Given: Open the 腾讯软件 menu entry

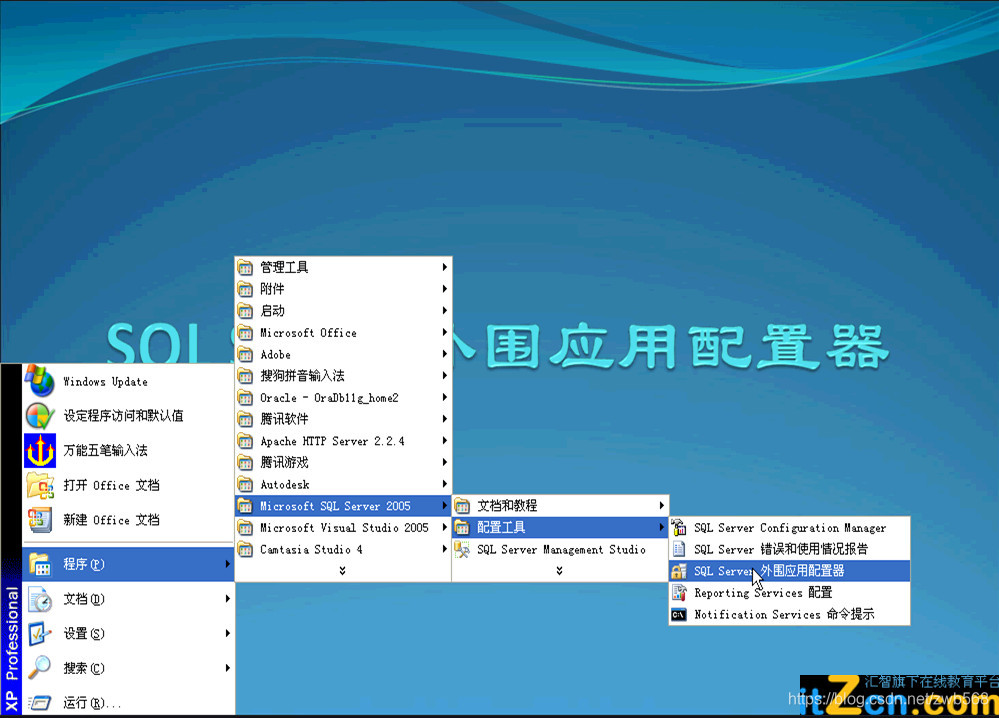Looking at the screenshot, I should pos(343,419).
